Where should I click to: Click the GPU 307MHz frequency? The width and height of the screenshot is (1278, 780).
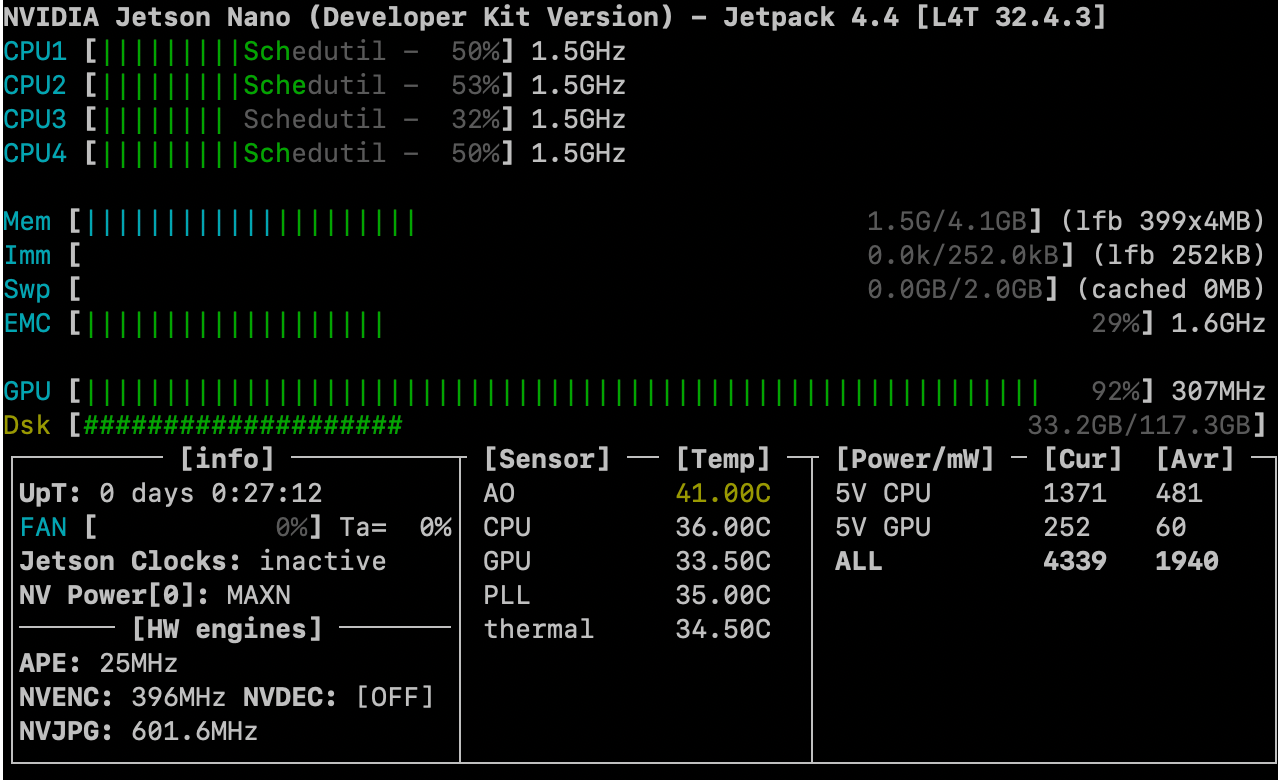pyautogui.click(x=1219, y=391)
